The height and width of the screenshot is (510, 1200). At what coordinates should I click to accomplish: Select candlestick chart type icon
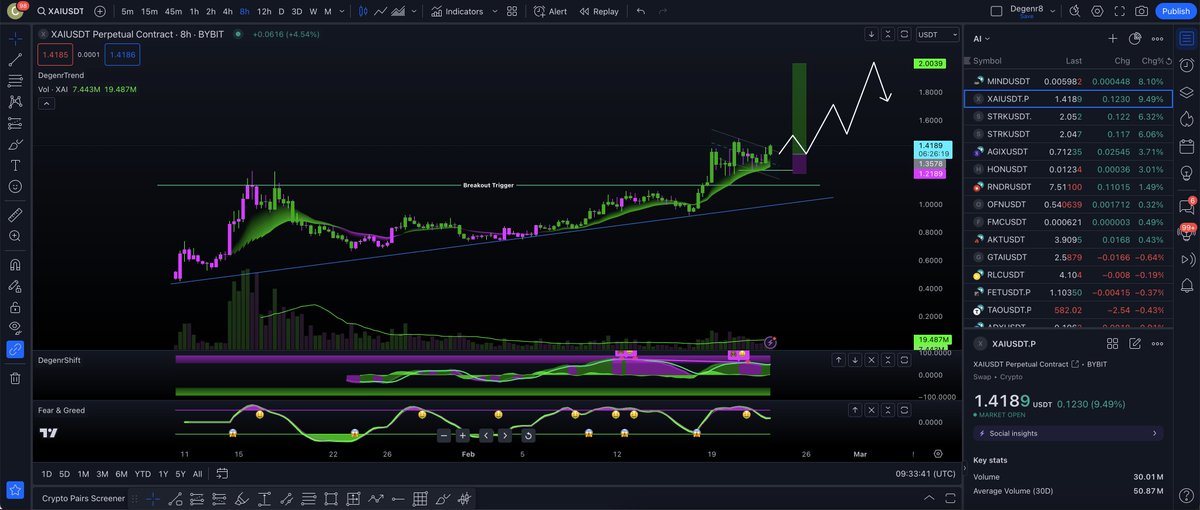click(363, 11)
